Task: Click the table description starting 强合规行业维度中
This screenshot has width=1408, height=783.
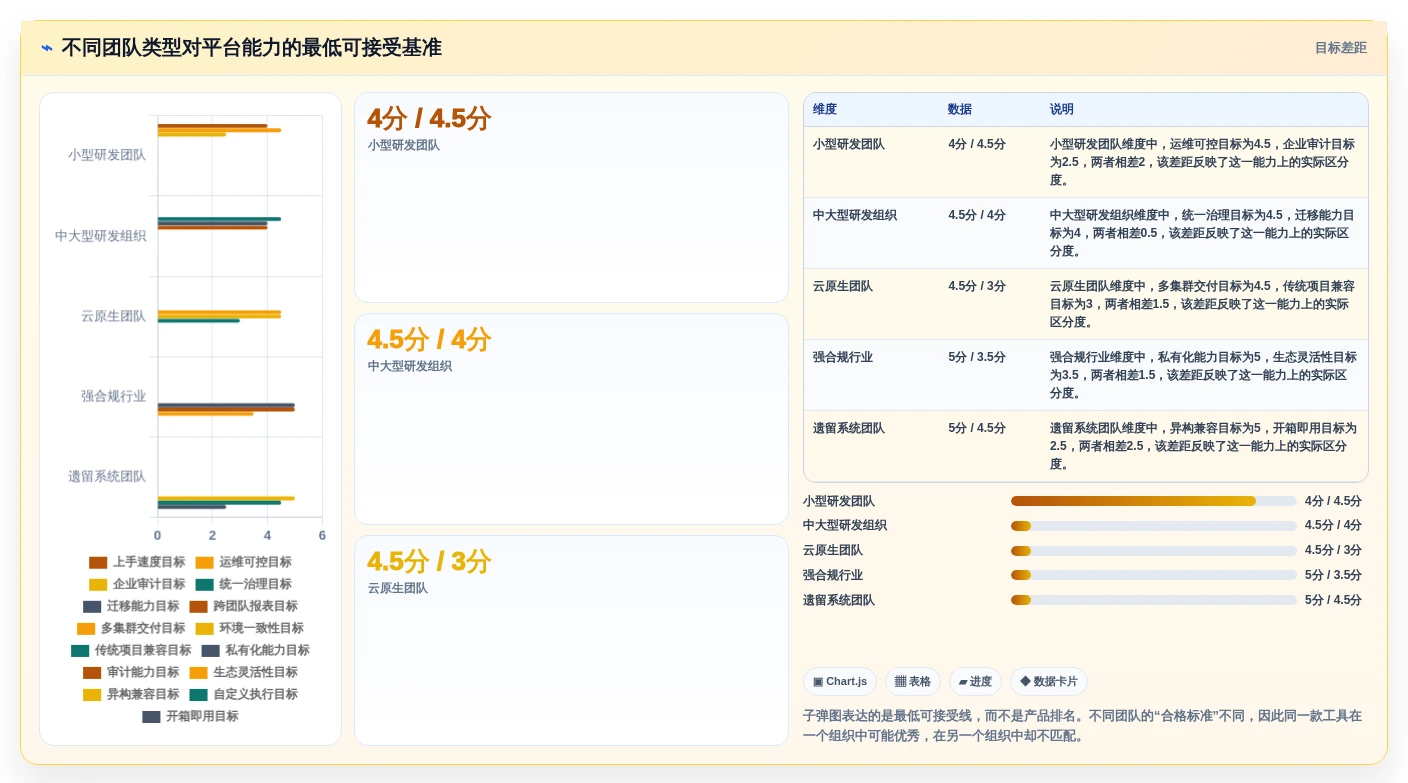Action: click(1203, 375)
